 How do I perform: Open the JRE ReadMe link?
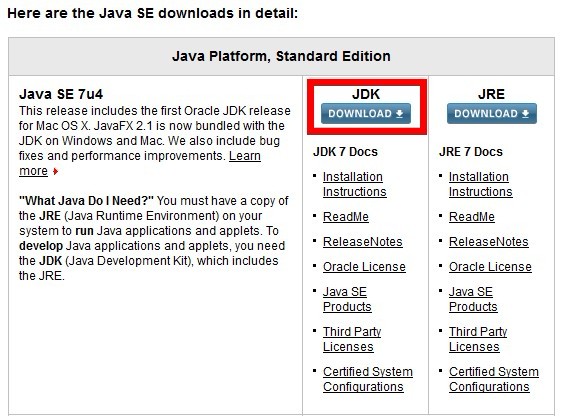472,217
